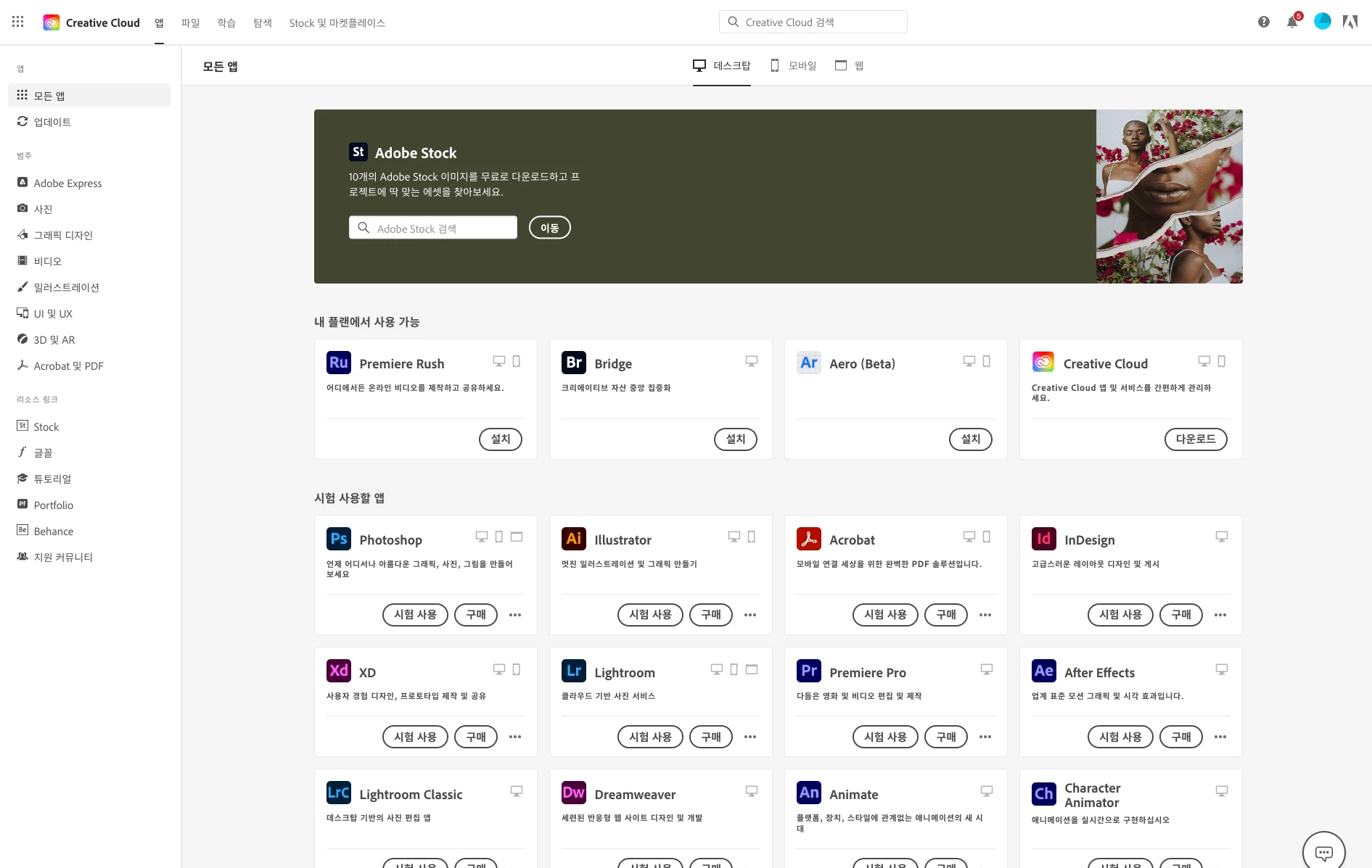Viewport: 1372px width, 868px height.
Task: Open Portfolio link in sidebar
Action: pos(89,505)
